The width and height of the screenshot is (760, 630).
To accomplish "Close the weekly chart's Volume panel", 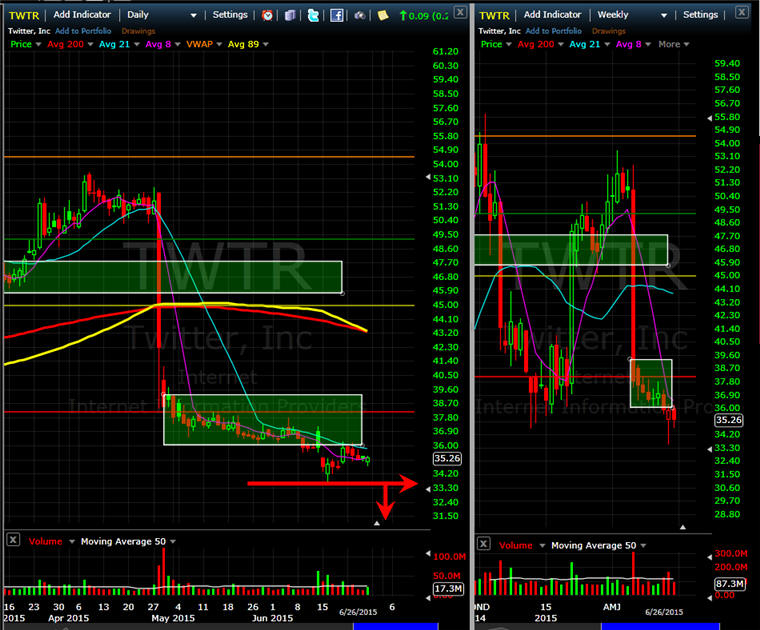I will click(x=485, y=544).
